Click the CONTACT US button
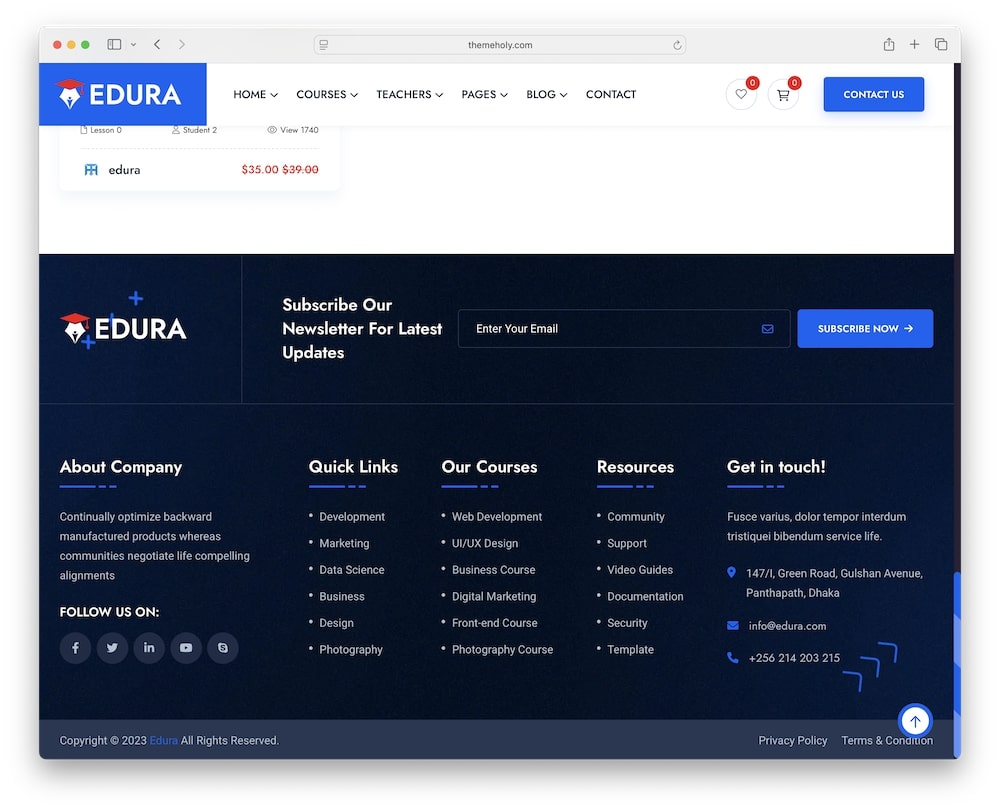Image resolution: width=1000 pixels, height=811 pixels. pyautogui.click(x=874, y=94)
